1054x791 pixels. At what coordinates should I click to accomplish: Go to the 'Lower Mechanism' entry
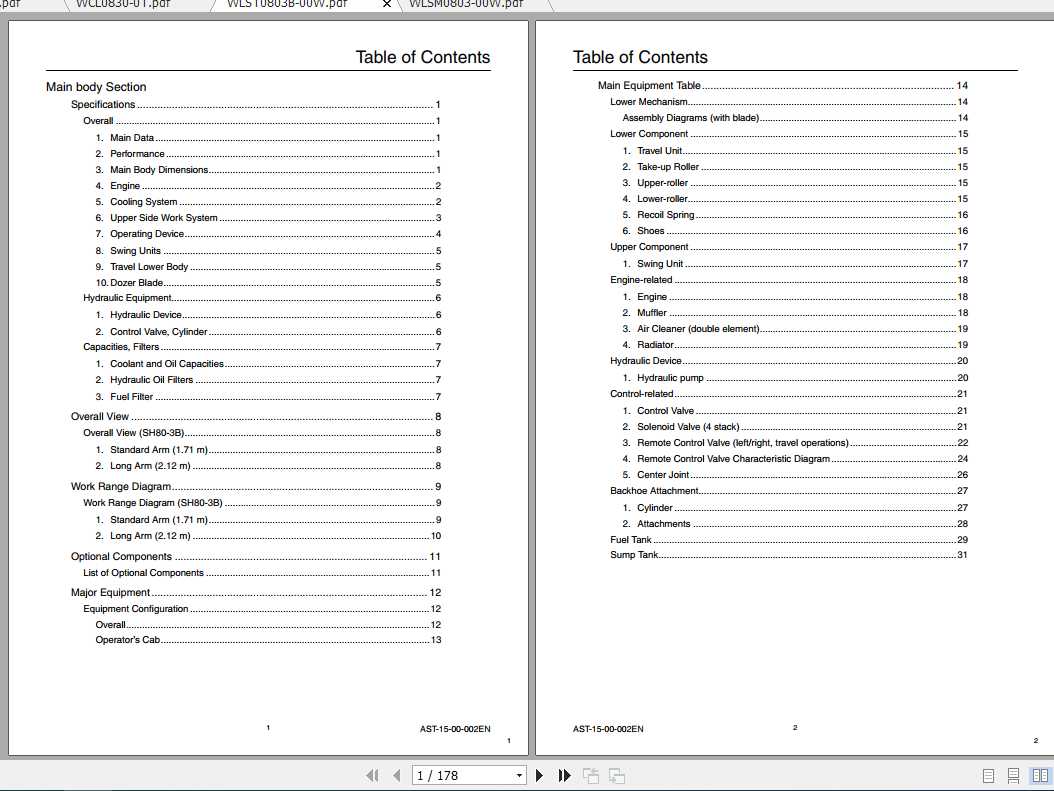(x=788, y=102)
